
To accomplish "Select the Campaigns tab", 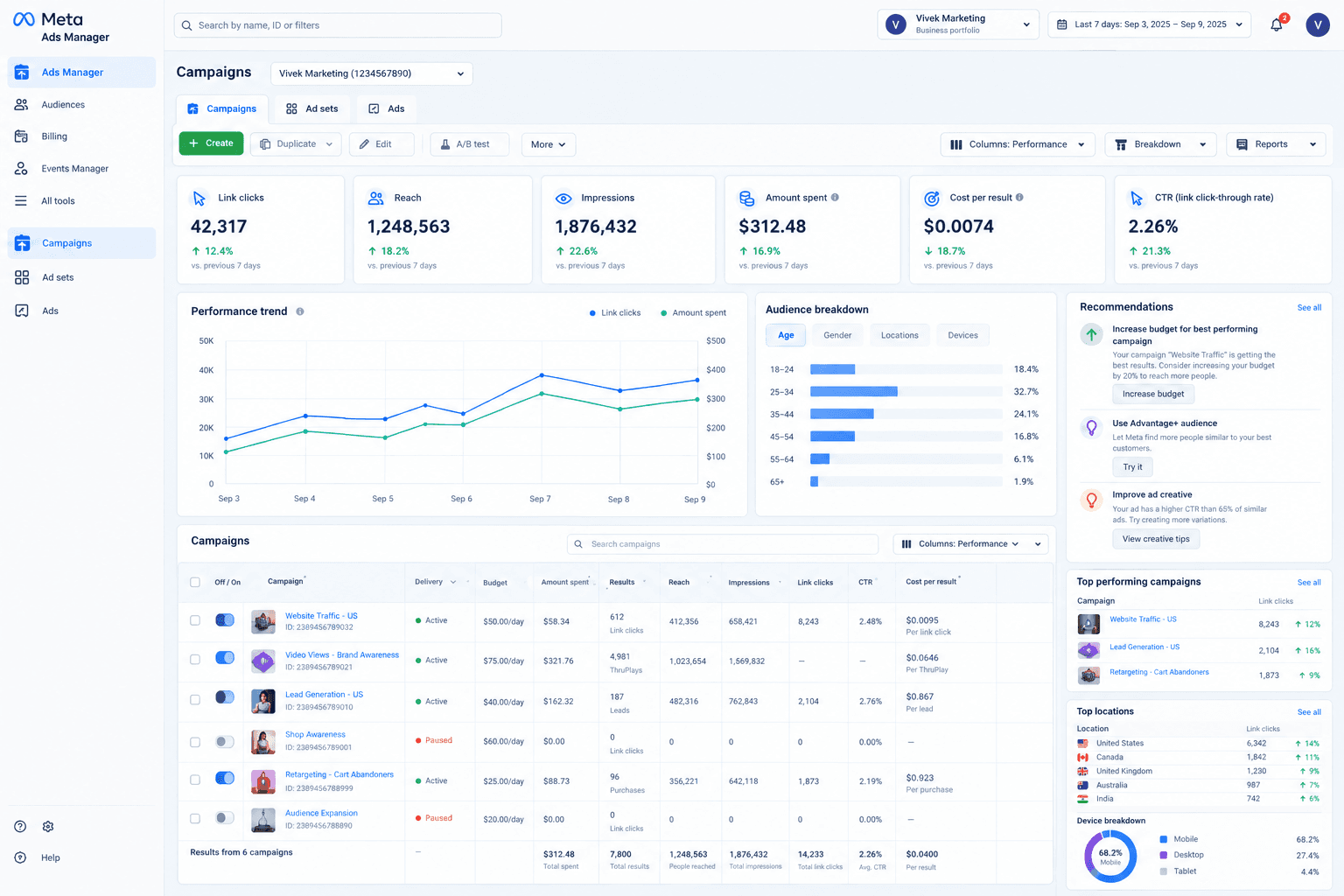I will tap(222, 108).
